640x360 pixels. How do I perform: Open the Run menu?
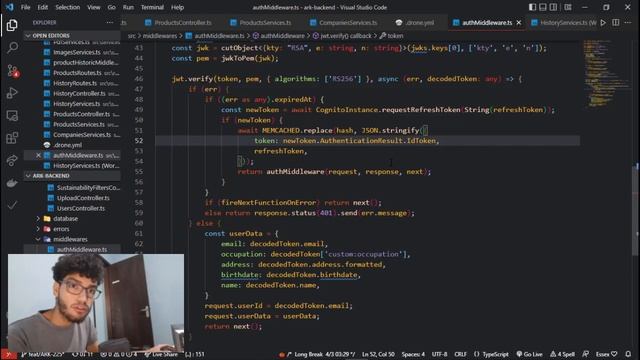(x=128, y=7)
